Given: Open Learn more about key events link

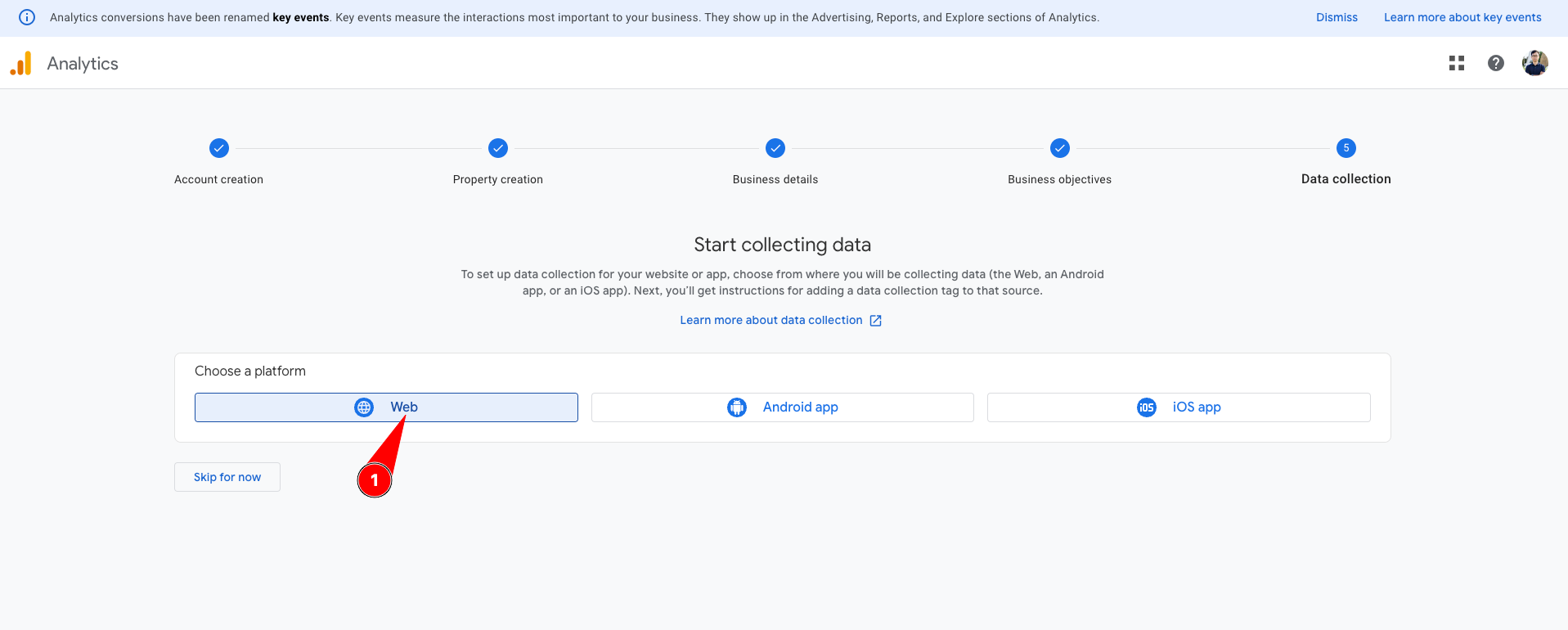Looking at the screenshot, I should pos(1462,17).
